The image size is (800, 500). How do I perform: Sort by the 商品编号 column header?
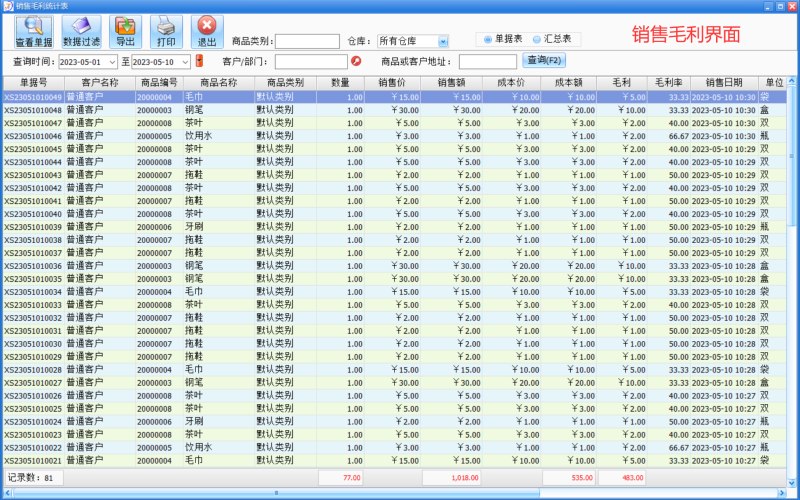pyautogui.click(x=159, y=83)
